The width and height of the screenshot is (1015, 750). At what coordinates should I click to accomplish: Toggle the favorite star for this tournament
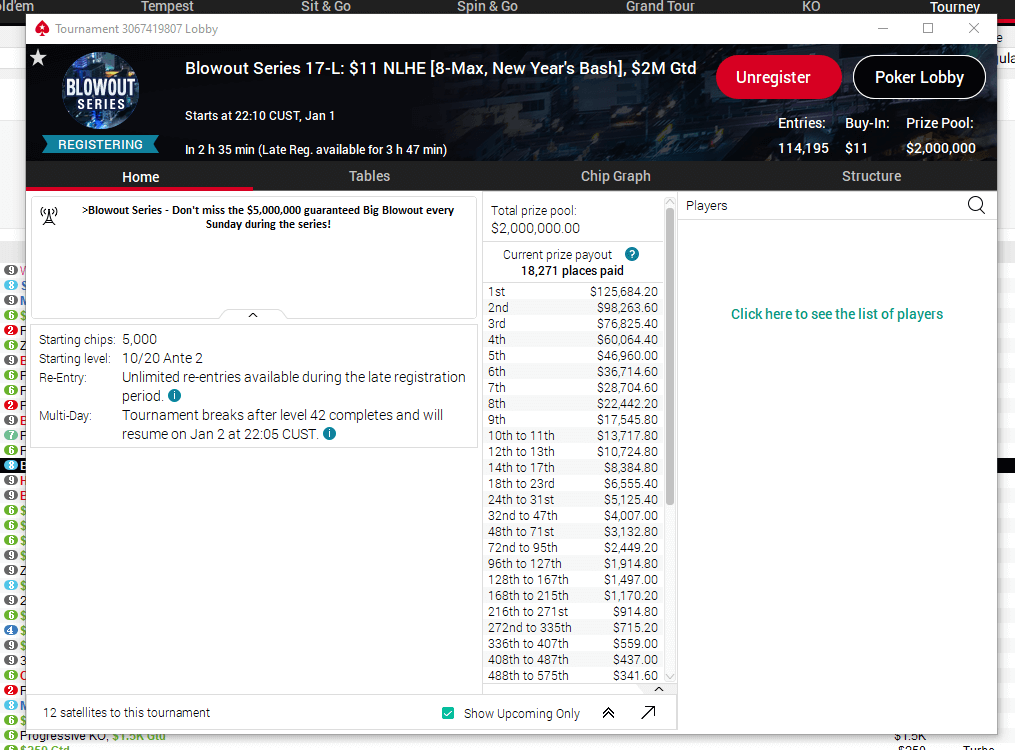click(x=38, y=58)
